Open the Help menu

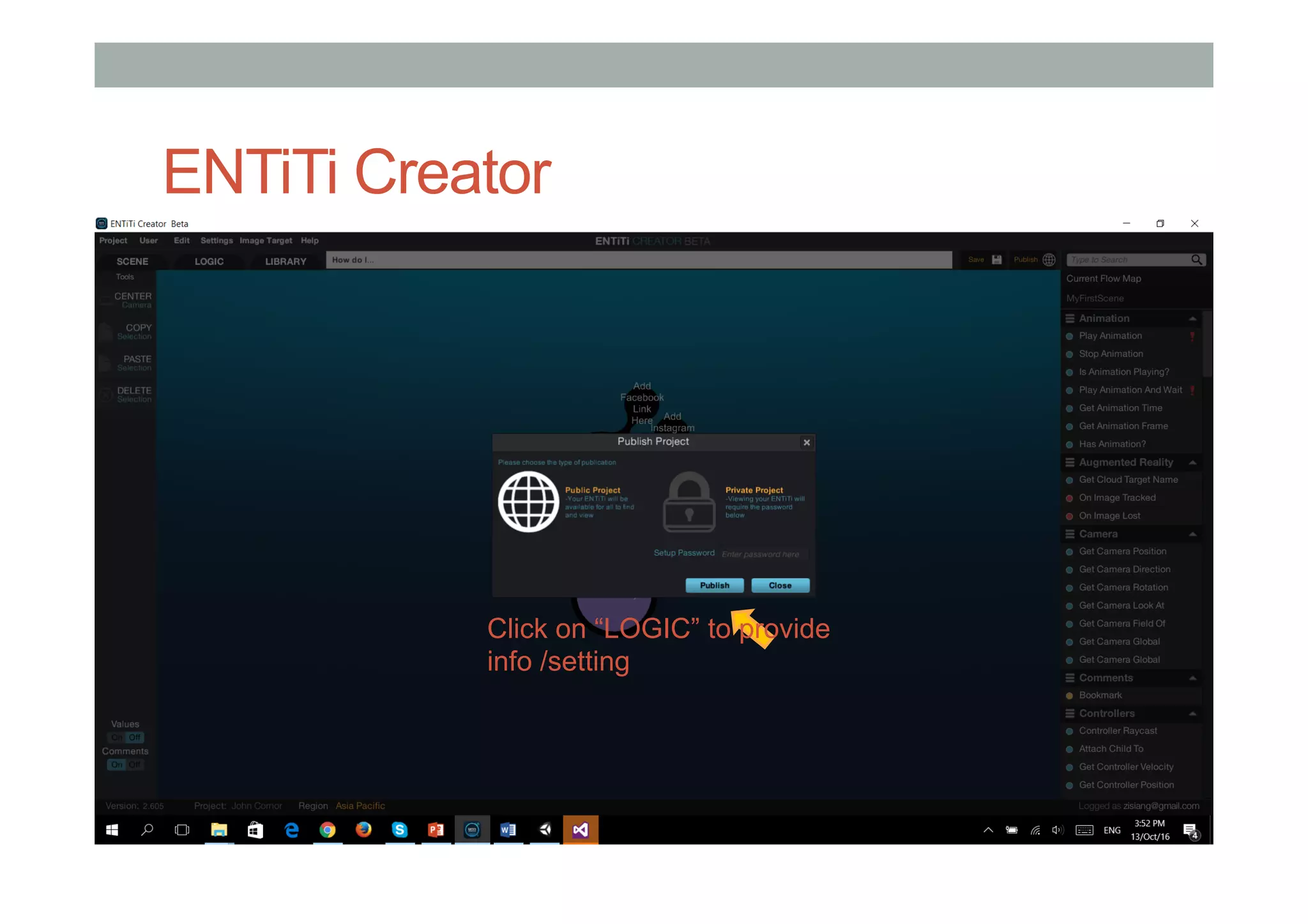click(x=310, y=241)
